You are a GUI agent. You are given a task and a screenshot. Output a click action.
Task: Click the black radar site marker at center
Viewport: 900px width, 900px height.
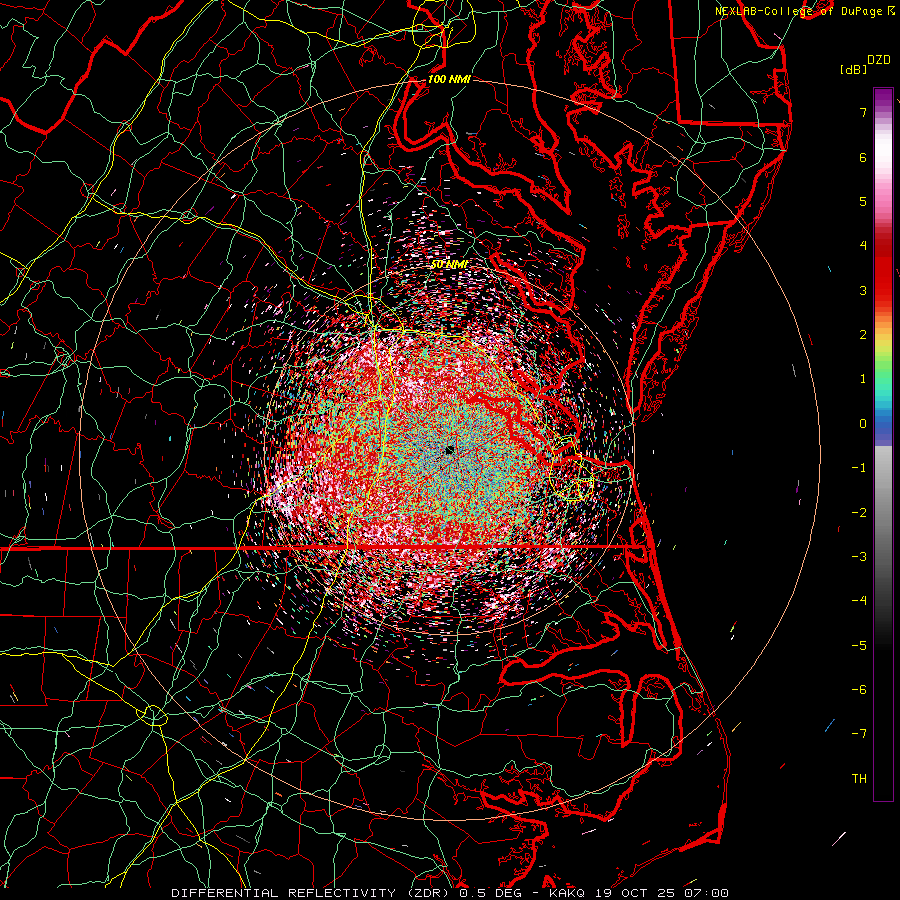pos(449,450)
